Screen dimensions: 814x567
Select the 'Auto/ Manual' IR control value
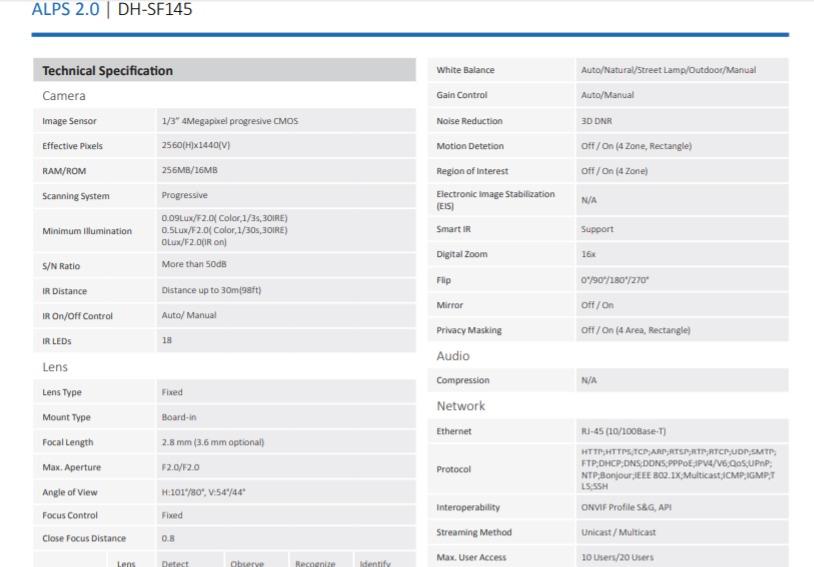point(189,315)
